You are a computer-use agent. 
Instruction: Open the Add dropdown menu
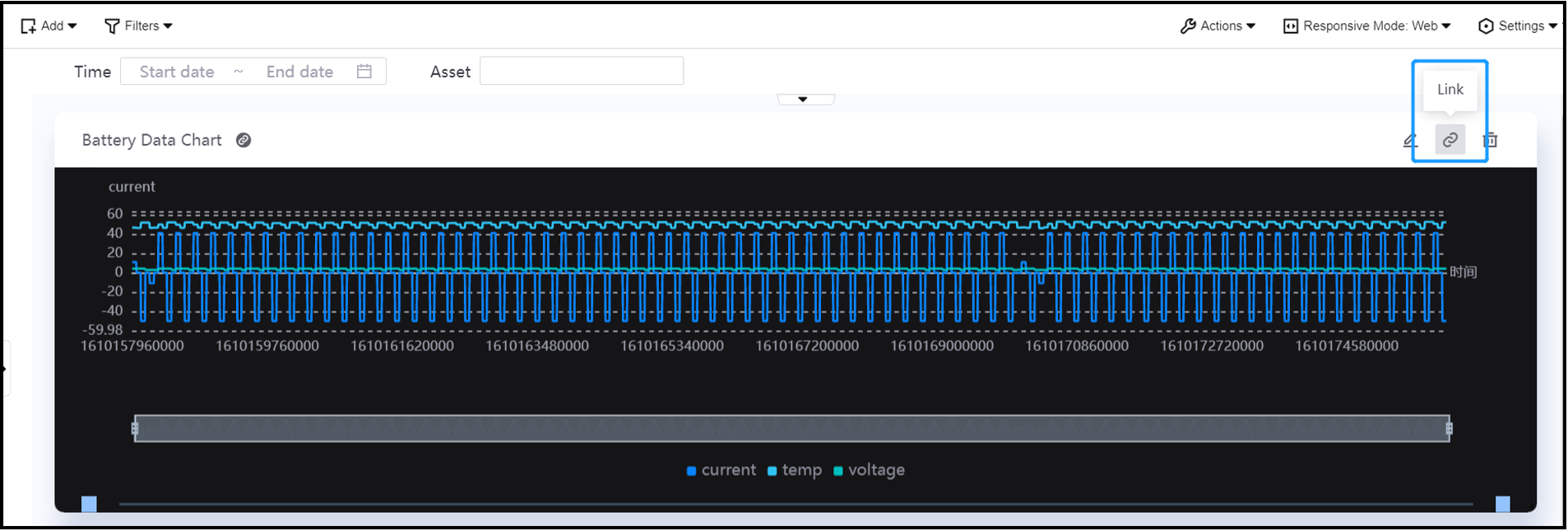(49, 26)
